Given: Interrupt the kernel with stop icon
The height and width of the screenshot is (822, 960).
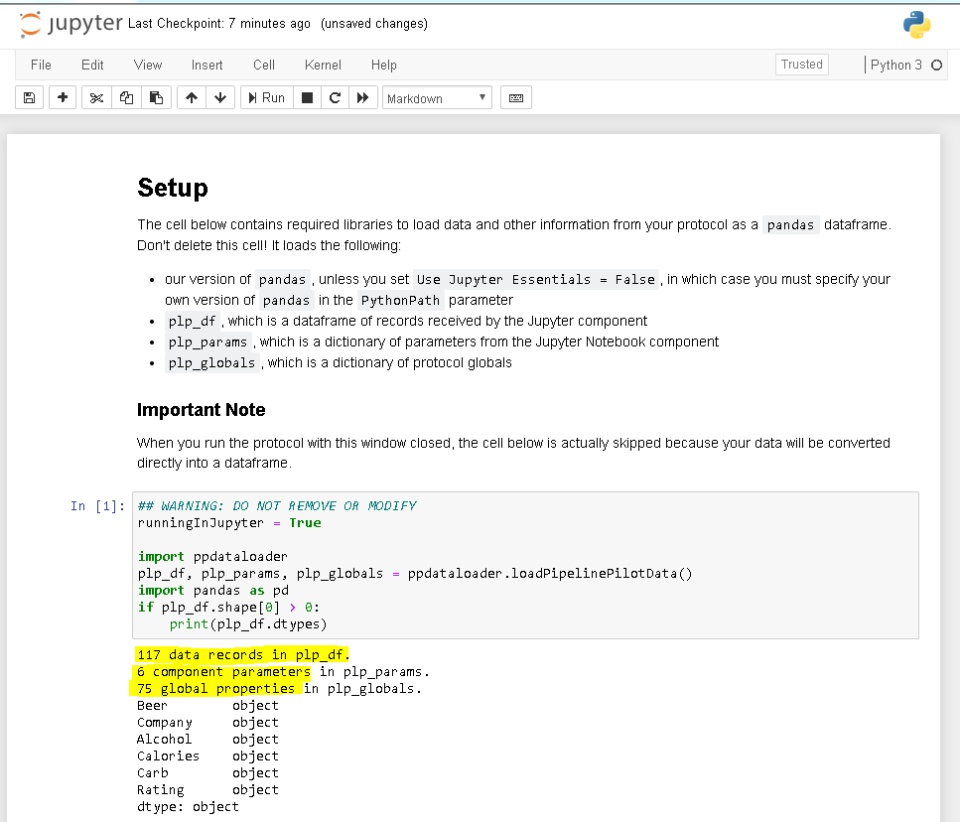Looking at the screenshot, I should pyautogui.click(x=307, y=98).
